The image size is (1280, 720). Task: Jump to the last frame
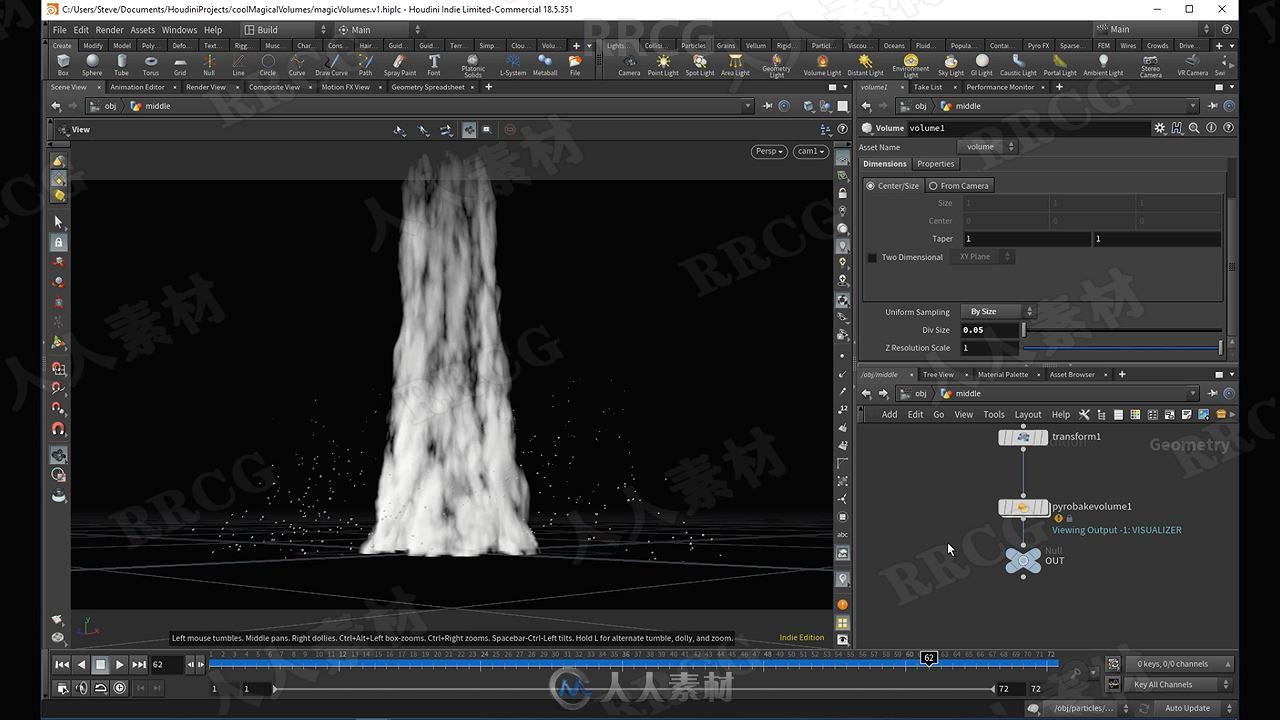pos(139,664)
